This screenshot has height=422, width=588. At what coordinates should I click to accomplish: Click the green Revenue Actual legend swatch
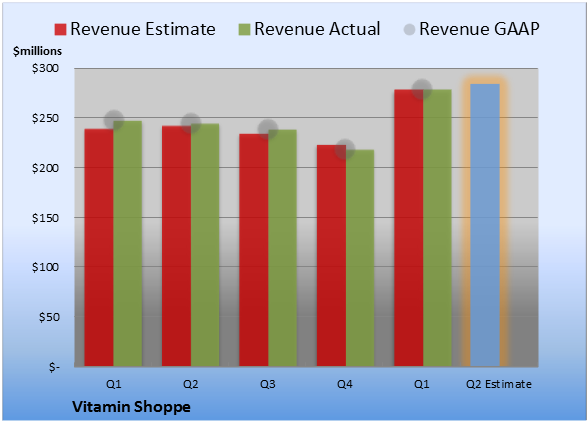244,30
